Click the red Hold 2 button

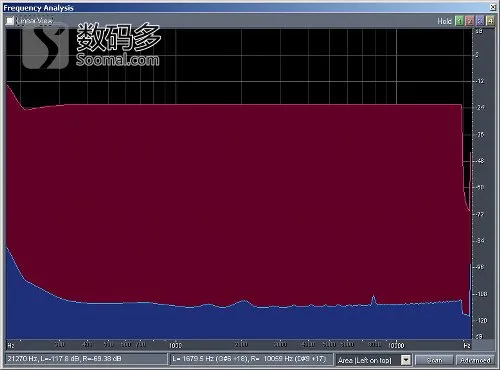coord(470,21)
